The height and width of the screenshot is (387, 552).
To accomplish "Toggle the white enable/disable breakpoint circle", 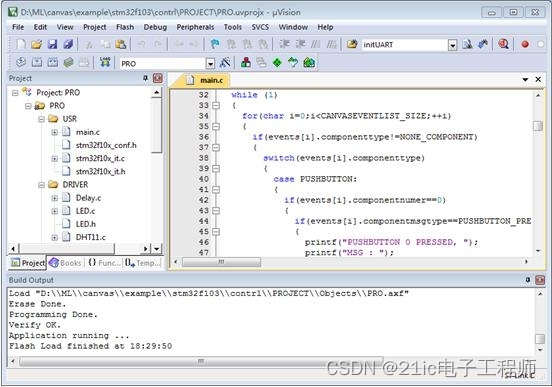I will [x=541, y=44].
